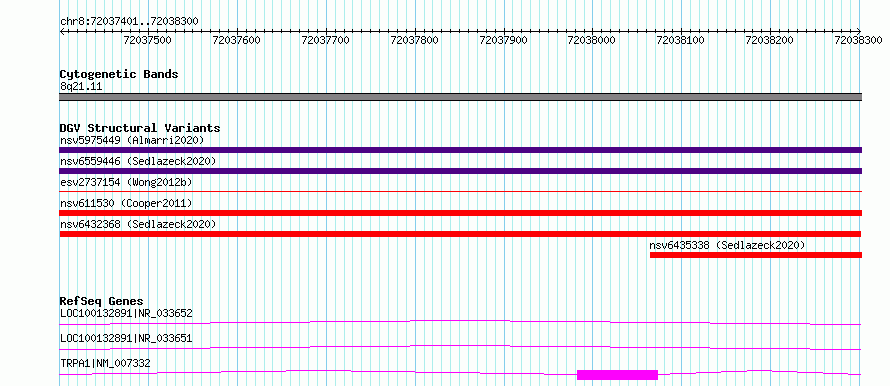This screenshot has width=890, height=386.
Task: Click the red bar for nsv611530
Action: point(460,213)
